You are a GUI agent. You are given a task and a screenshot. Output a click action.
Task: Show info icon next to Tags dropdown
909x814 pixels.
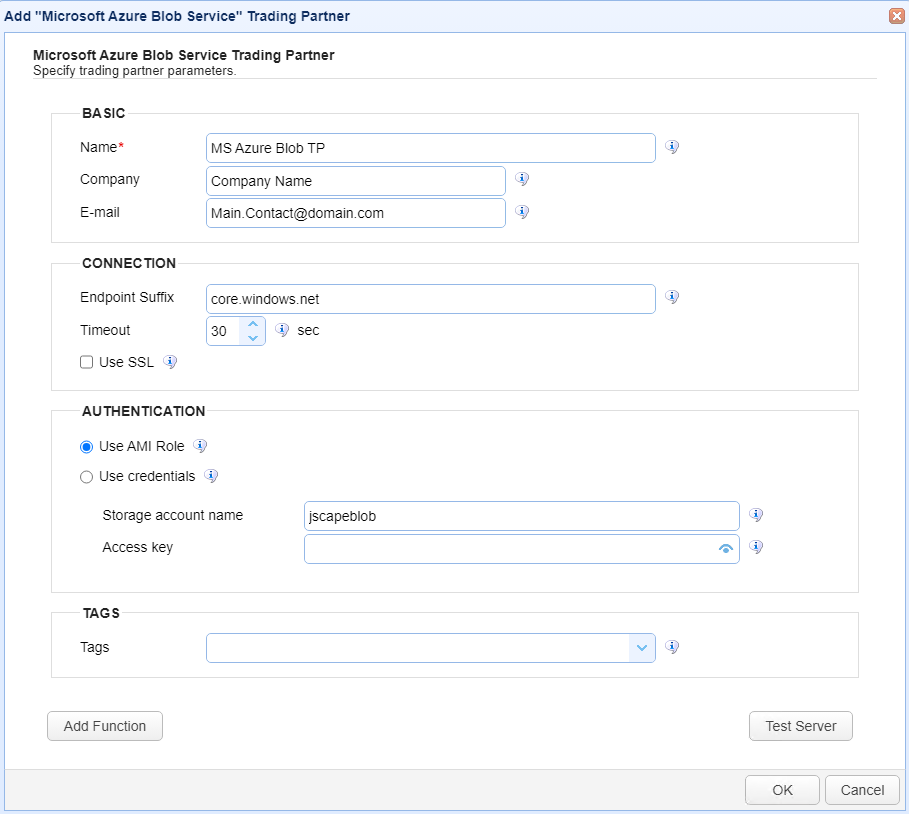coord(672,646)
